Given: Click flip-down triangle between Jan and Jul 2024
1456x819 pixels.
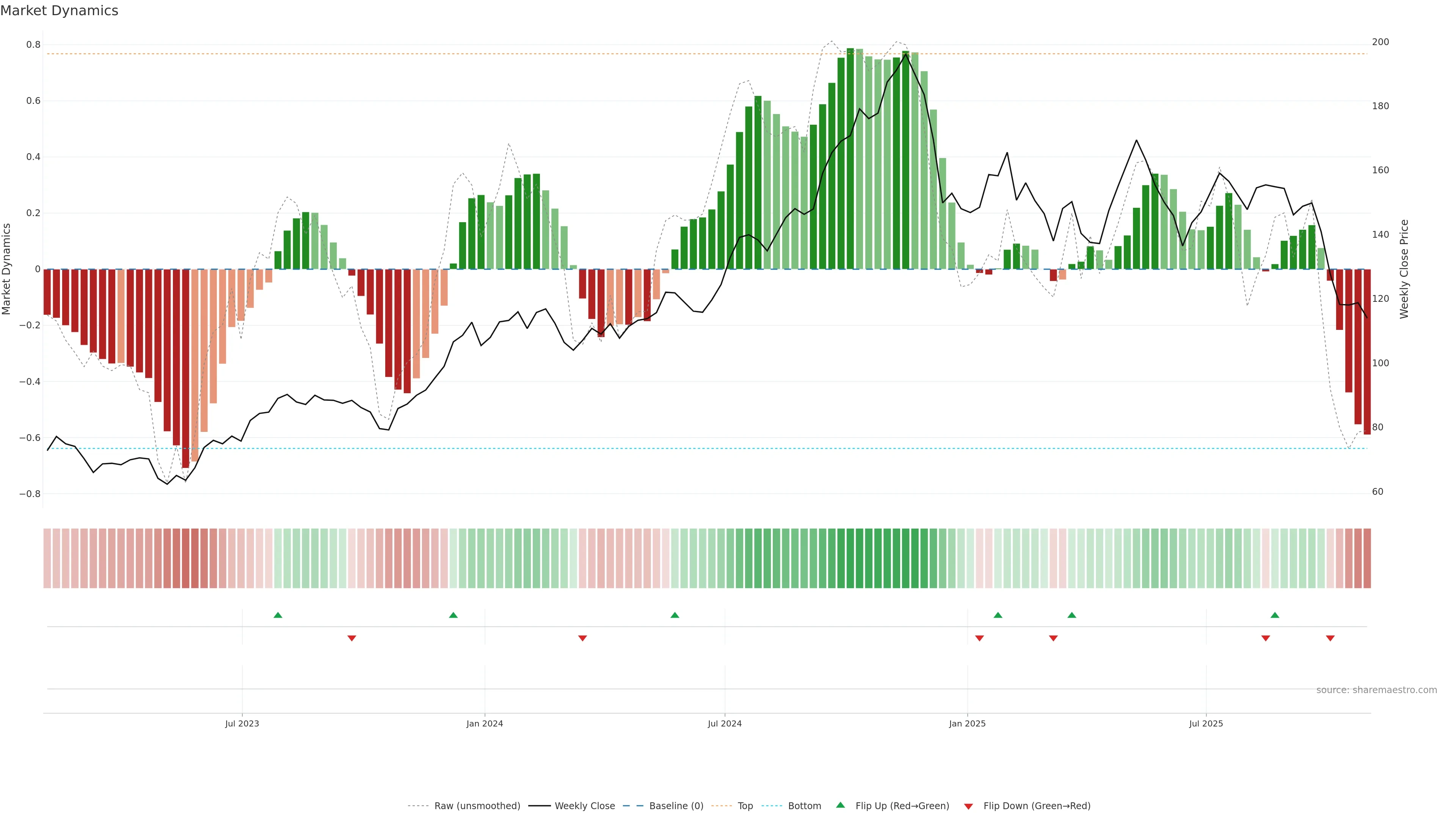Looking at the screenshot, I should (x=583, y=638).
